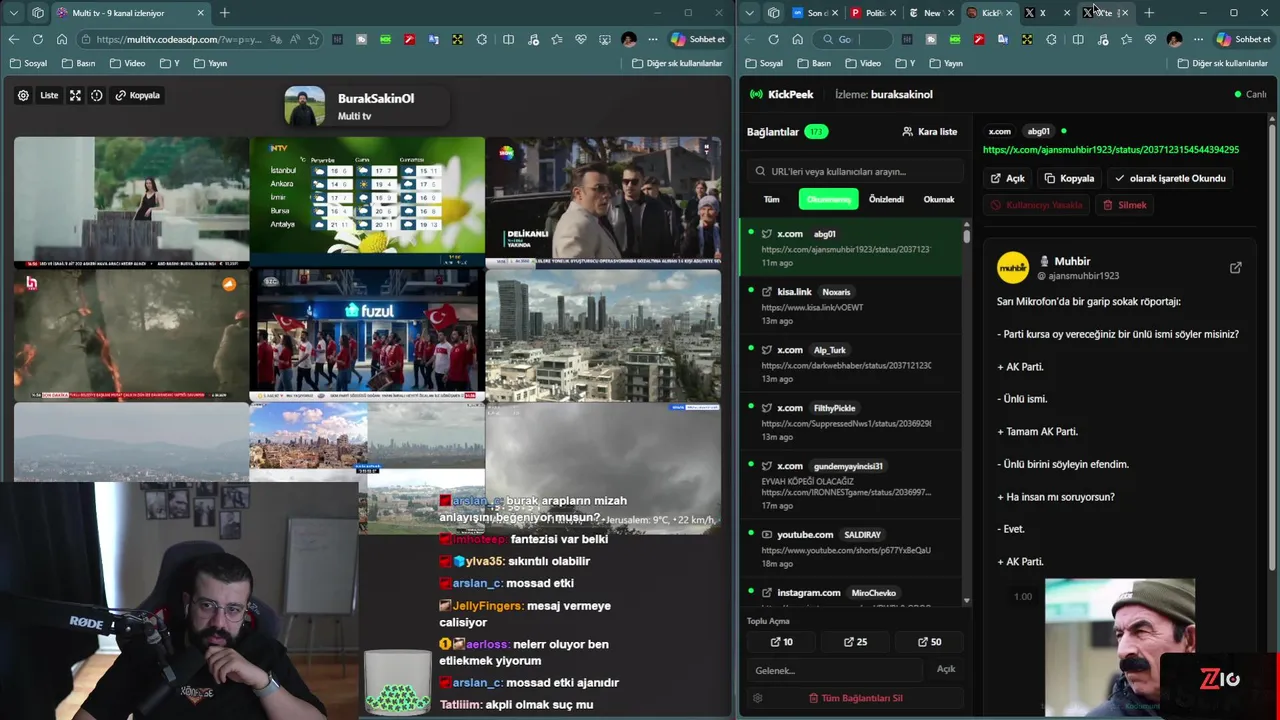Add multitv page to favorites star
1280x720 pixels.
point(313,39)
